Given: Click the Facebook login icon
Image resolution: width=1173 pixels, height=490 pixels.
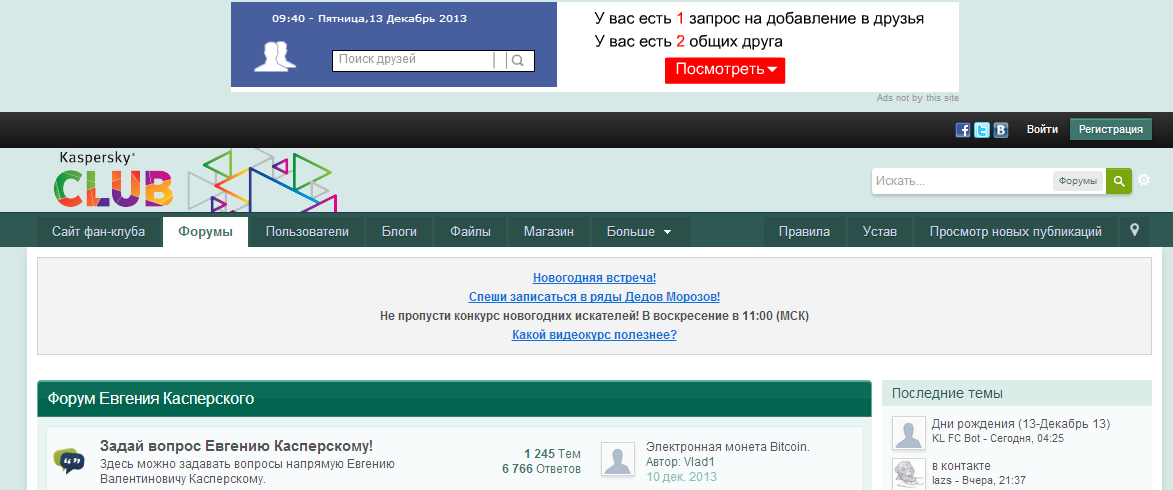Looking at the screenshot, I should 963,130.
